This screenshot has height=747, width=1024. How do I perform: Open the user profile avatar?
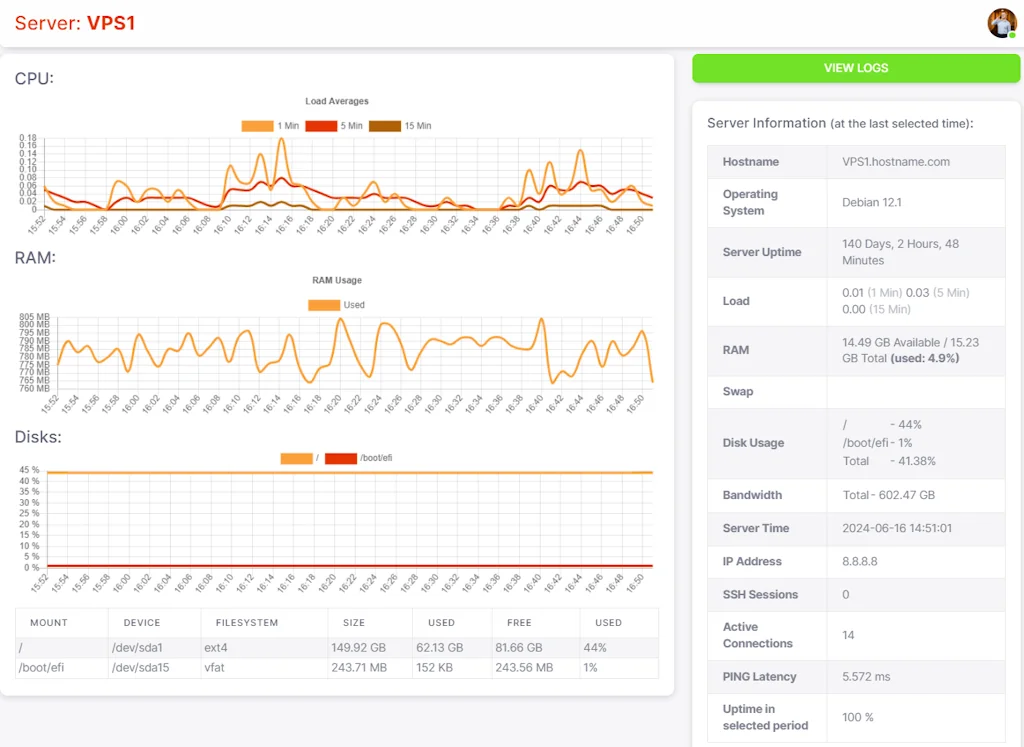pyautogui.click(x=1001, y=23)
